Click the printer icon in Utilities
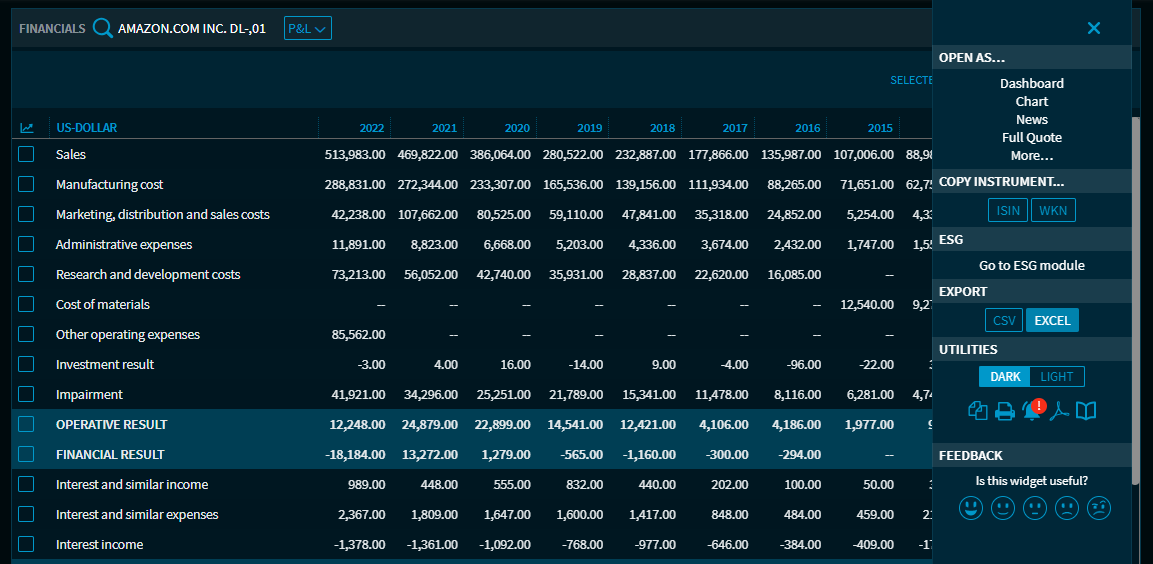Viewport: 1153px width, 564px height. (1004, 410)
